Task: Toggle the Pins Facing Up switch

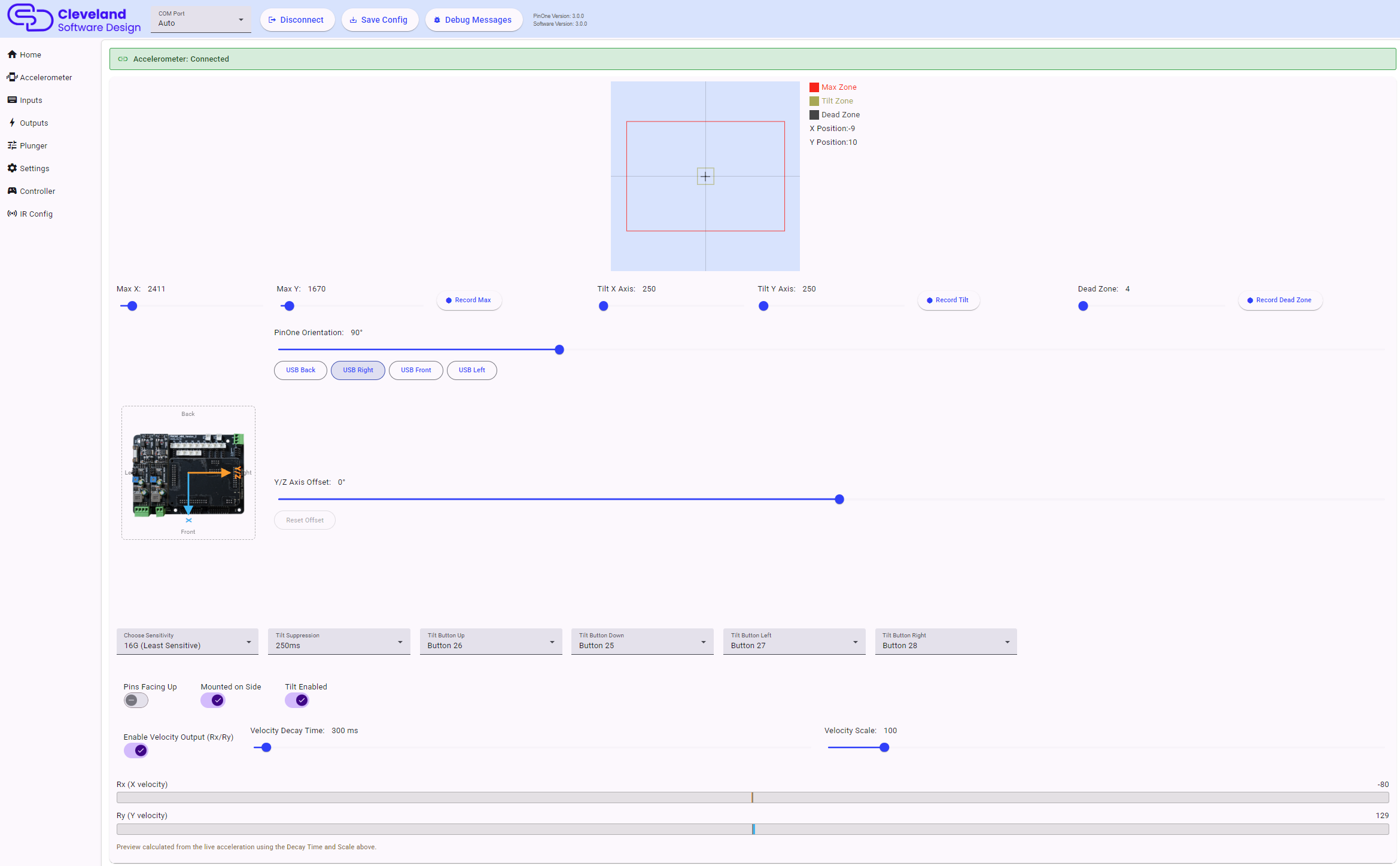Action: [x=136, y=700]
